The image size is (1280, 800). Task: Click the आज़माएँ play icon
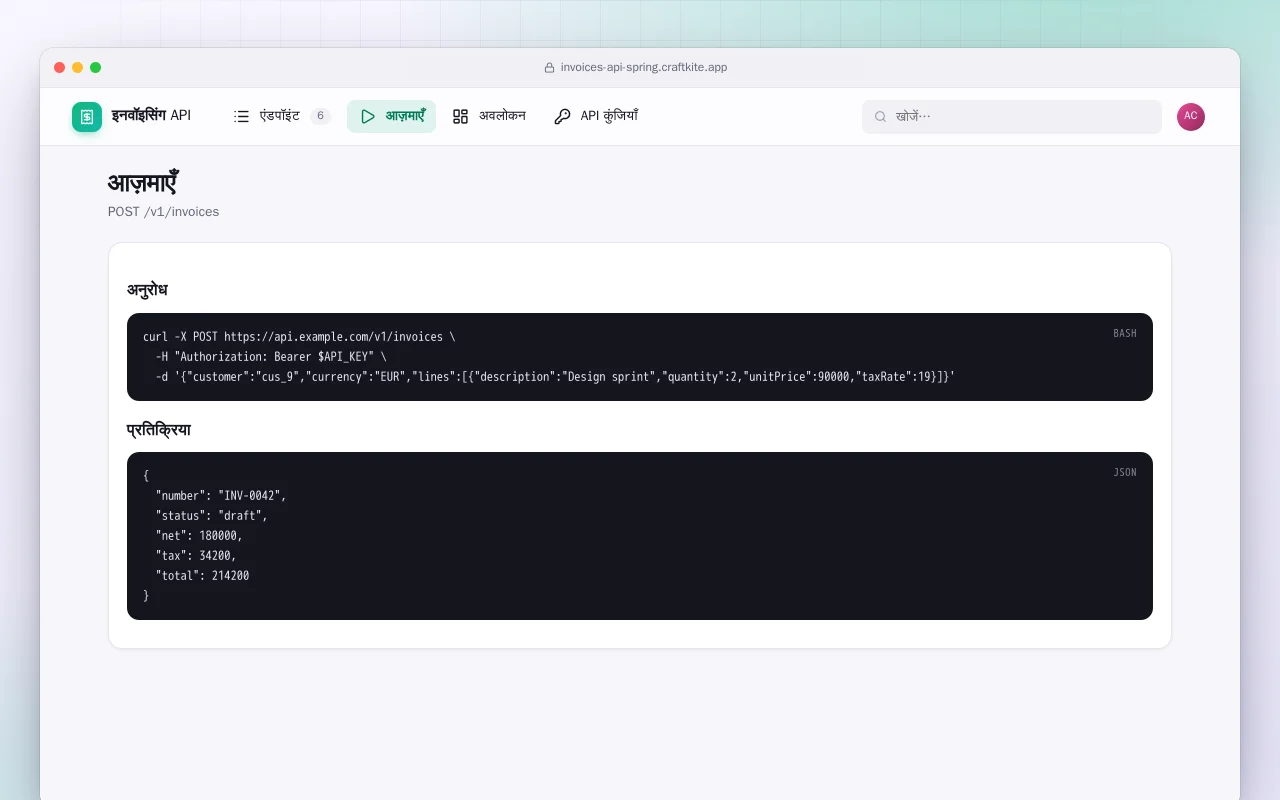[x=368, y=116]
